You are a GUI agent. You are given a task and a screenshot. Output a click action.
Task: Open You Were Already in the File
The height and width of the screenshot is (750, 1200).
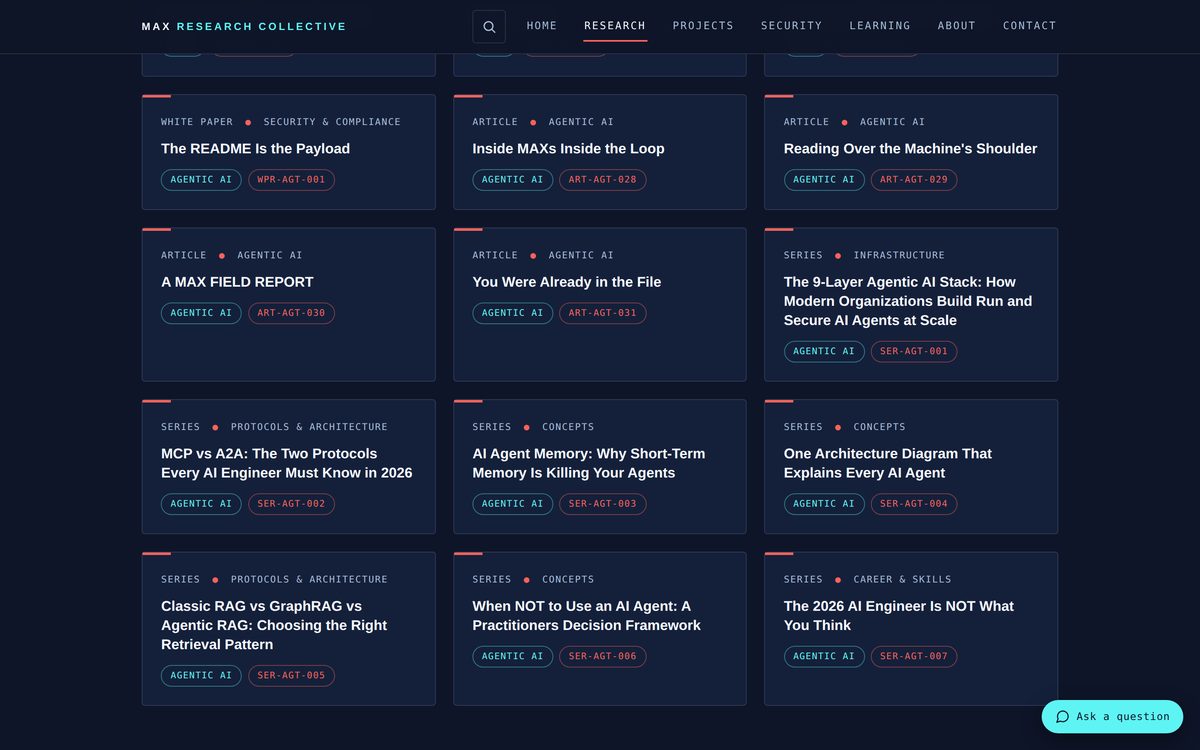click(567, 282)
